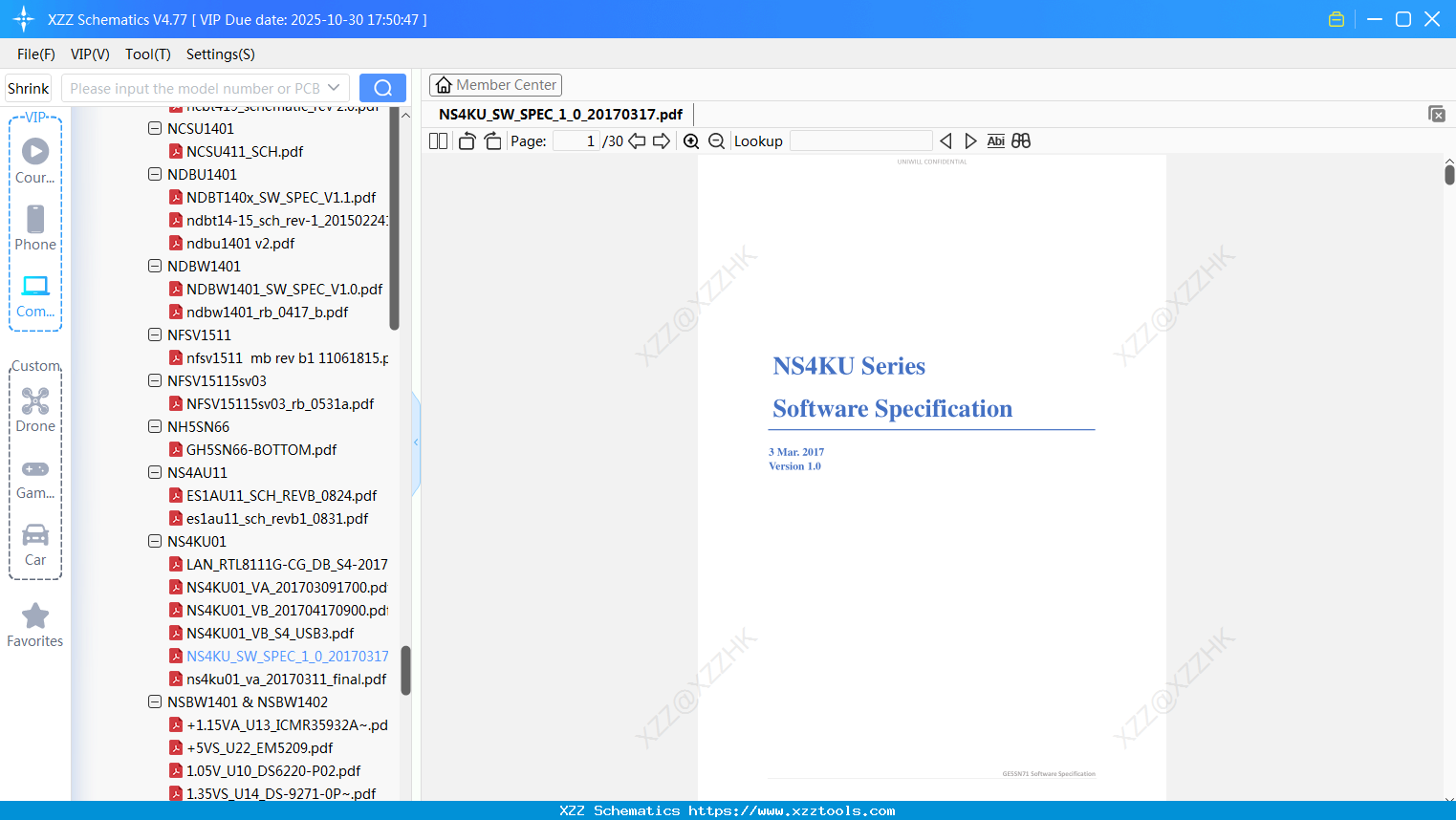Toggle the Abi whole-word match option
The image size is (1456, 820).
tap(995, 140)
